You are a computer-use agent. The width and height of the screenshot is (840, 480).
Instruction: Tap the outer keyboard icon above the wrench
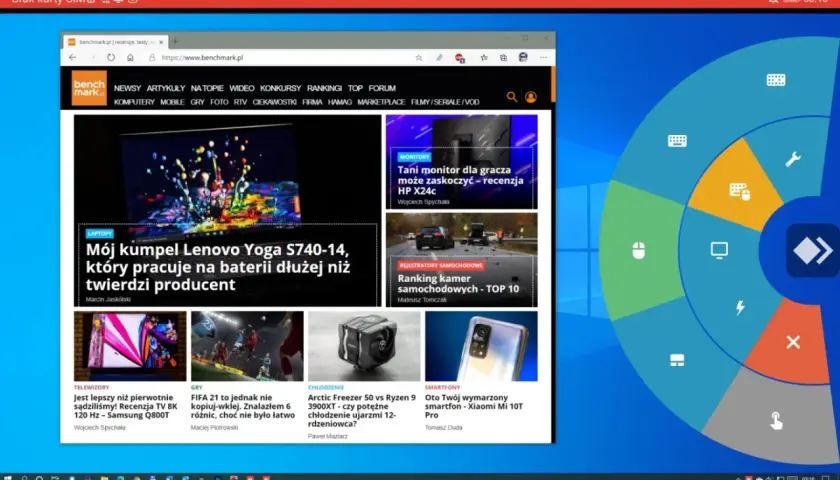(x=776, y=80)
